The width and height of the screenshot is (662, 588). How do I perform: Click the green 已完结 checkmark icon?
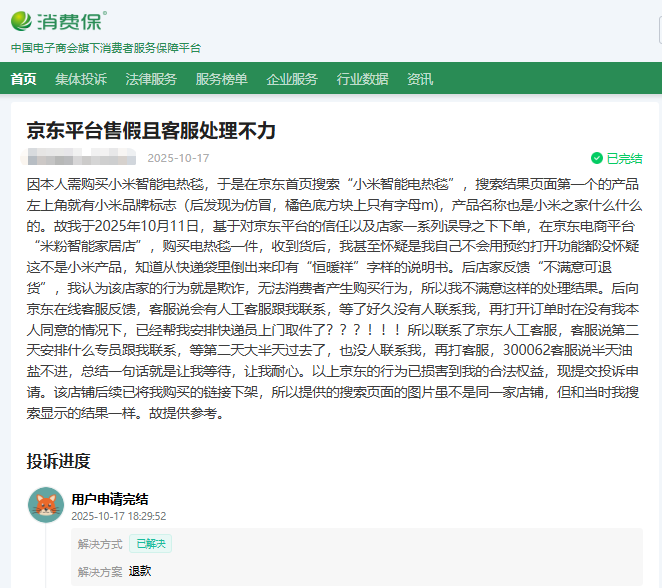tap(597, 158)
